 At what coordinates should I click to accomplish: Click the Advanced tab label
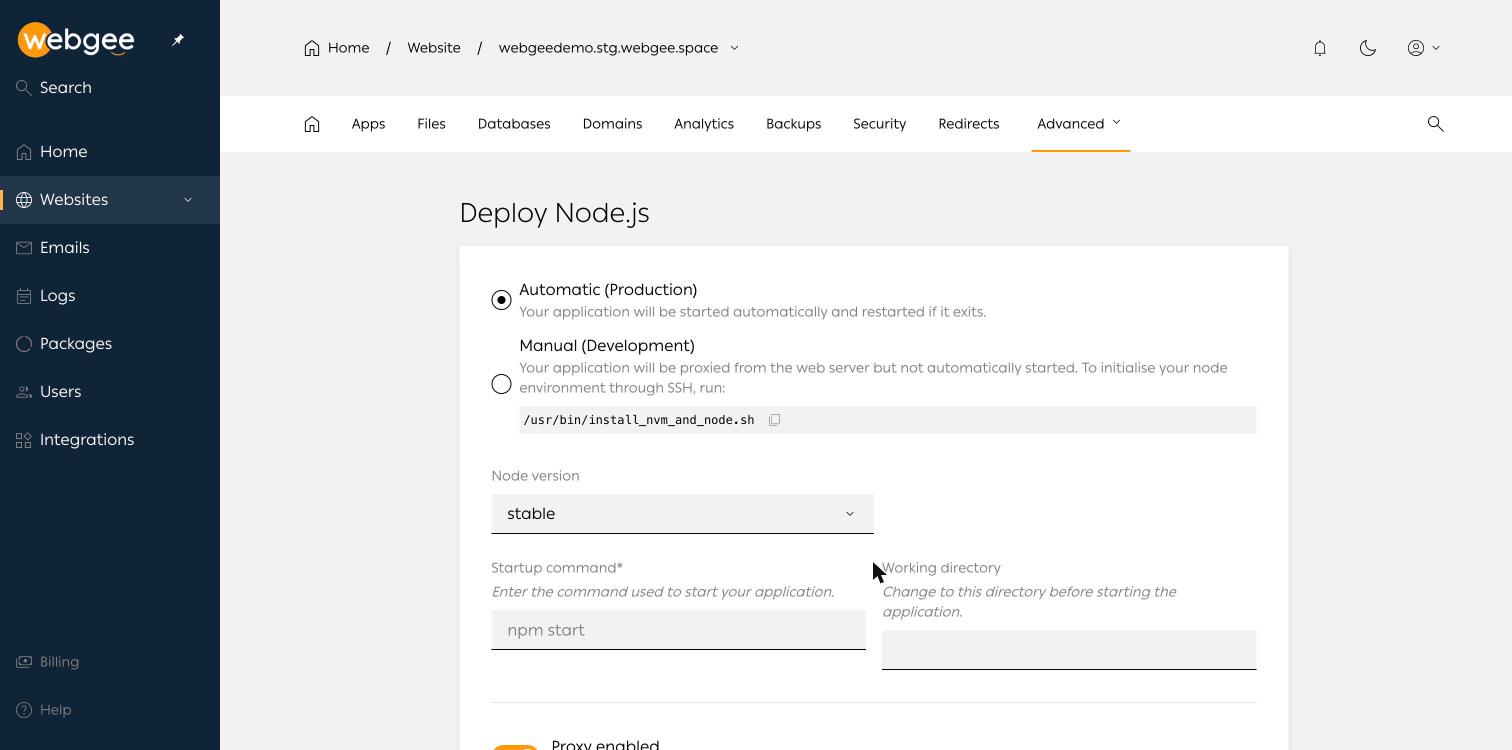(x=1070, y=124)
